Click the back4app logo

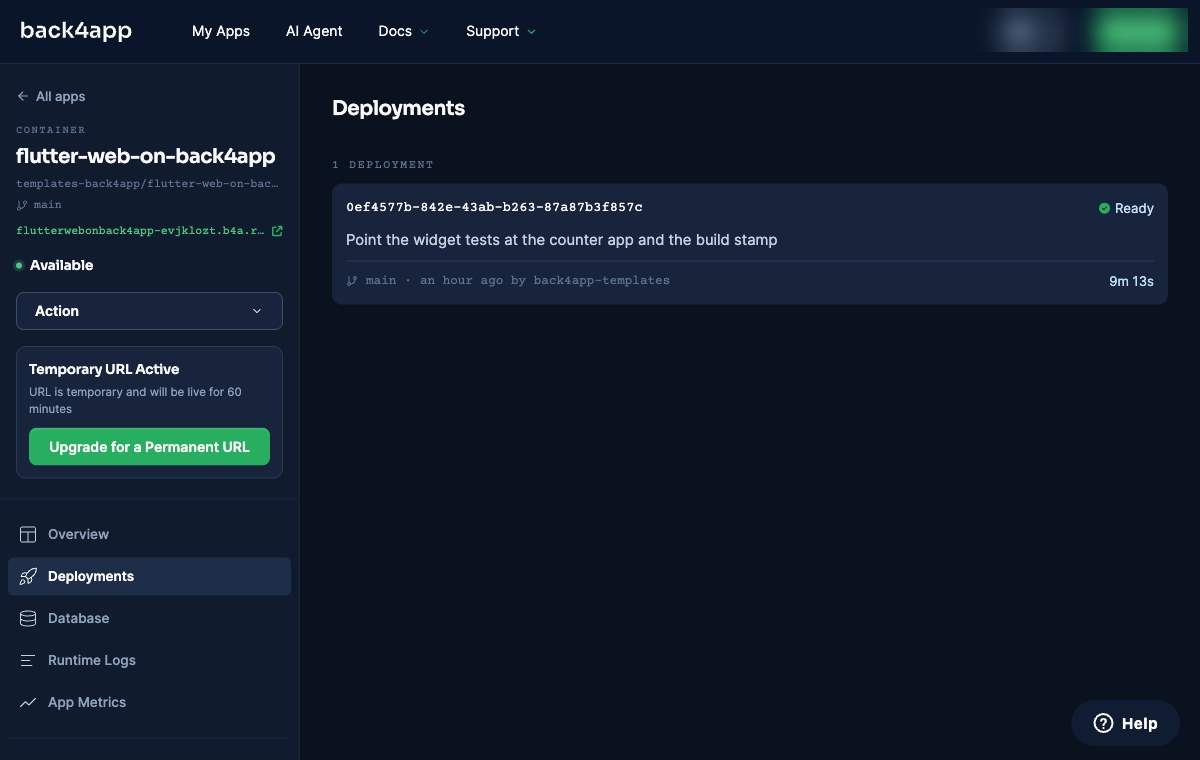click(x=76, y=31)
